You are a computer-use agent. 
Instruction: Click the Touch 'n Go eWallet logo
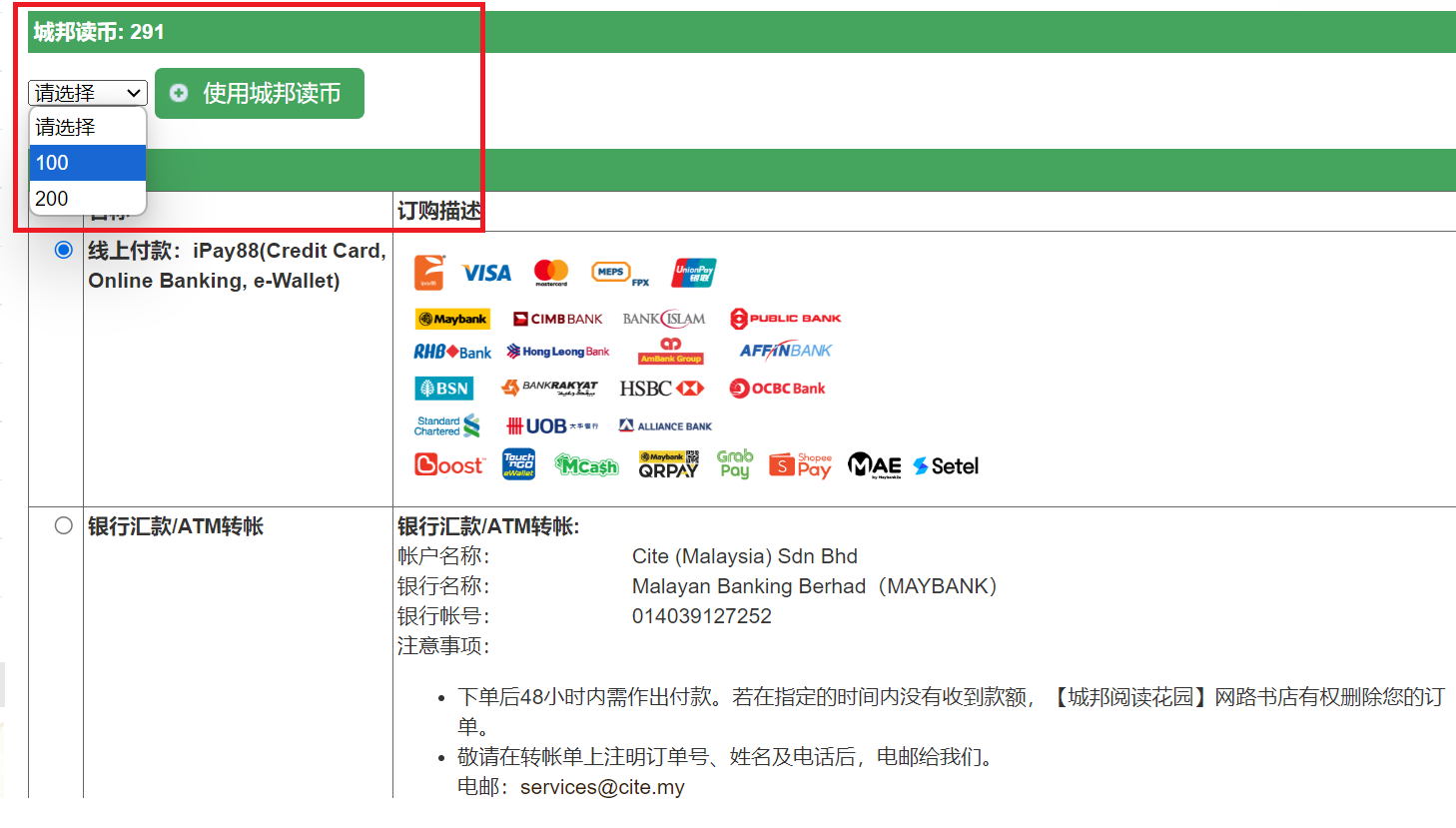click(x=518, y=464)
